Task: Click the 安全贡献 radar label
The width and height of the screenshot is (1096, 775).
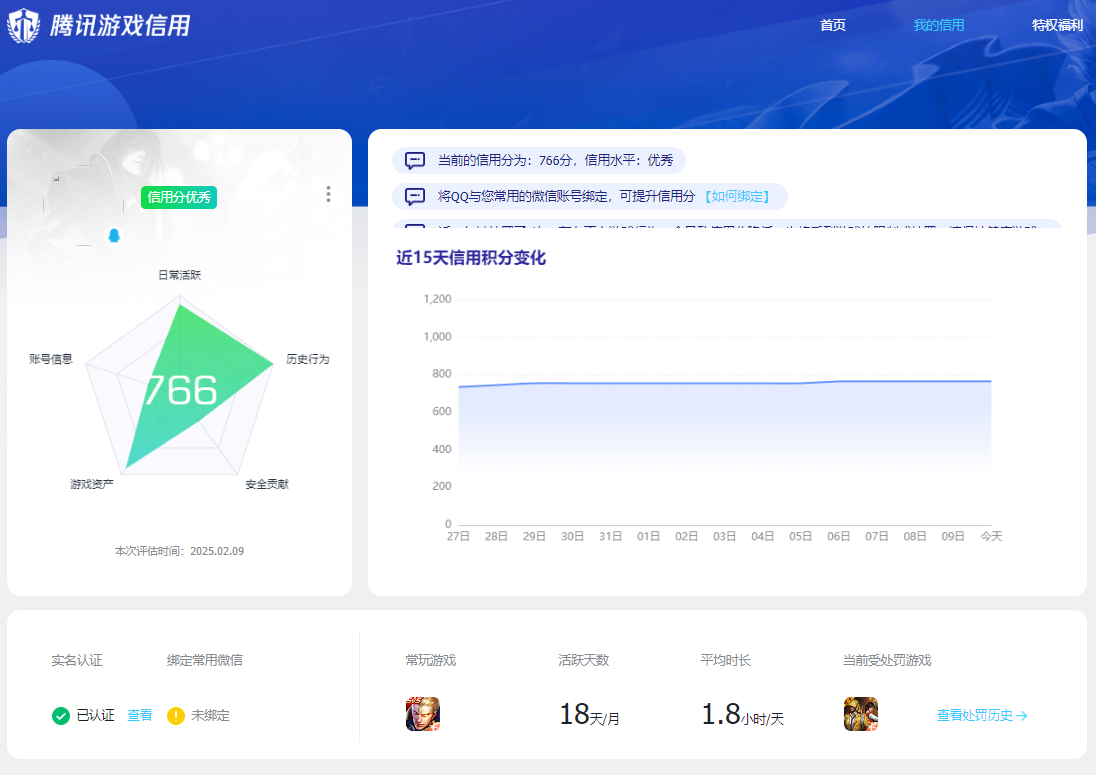Action: pos(267,484)
